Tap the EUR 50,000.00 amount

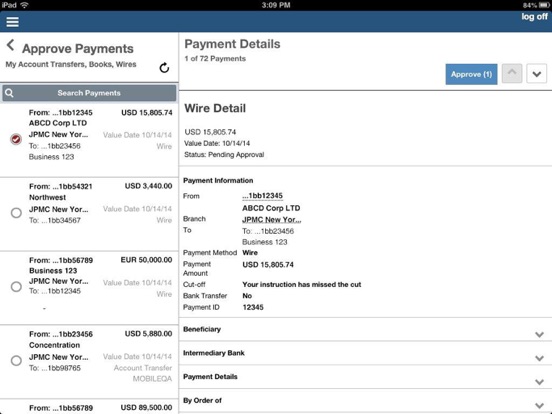[x=146, y=260]
